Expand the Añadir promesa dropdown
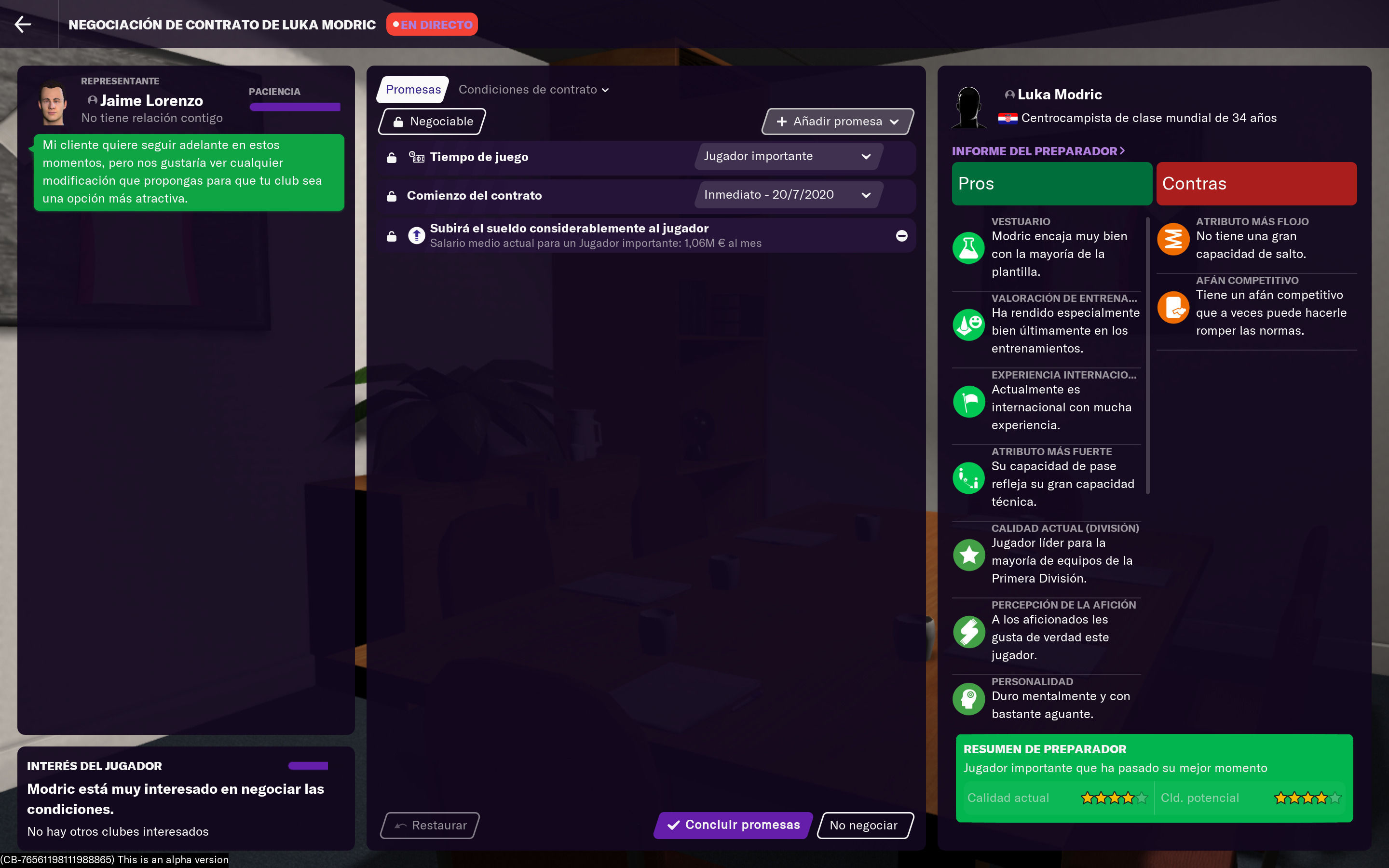 [x=837, y=121]
